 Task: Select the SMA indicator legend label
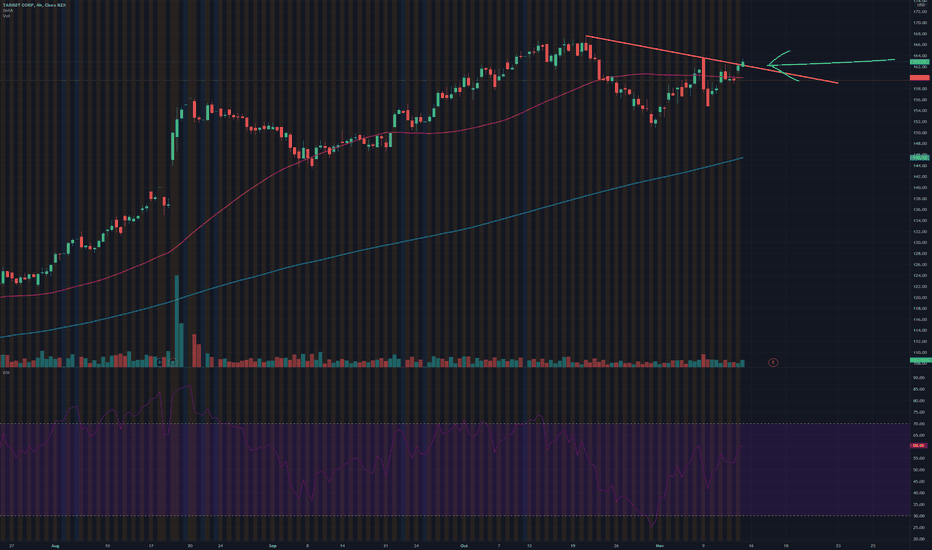7,10
